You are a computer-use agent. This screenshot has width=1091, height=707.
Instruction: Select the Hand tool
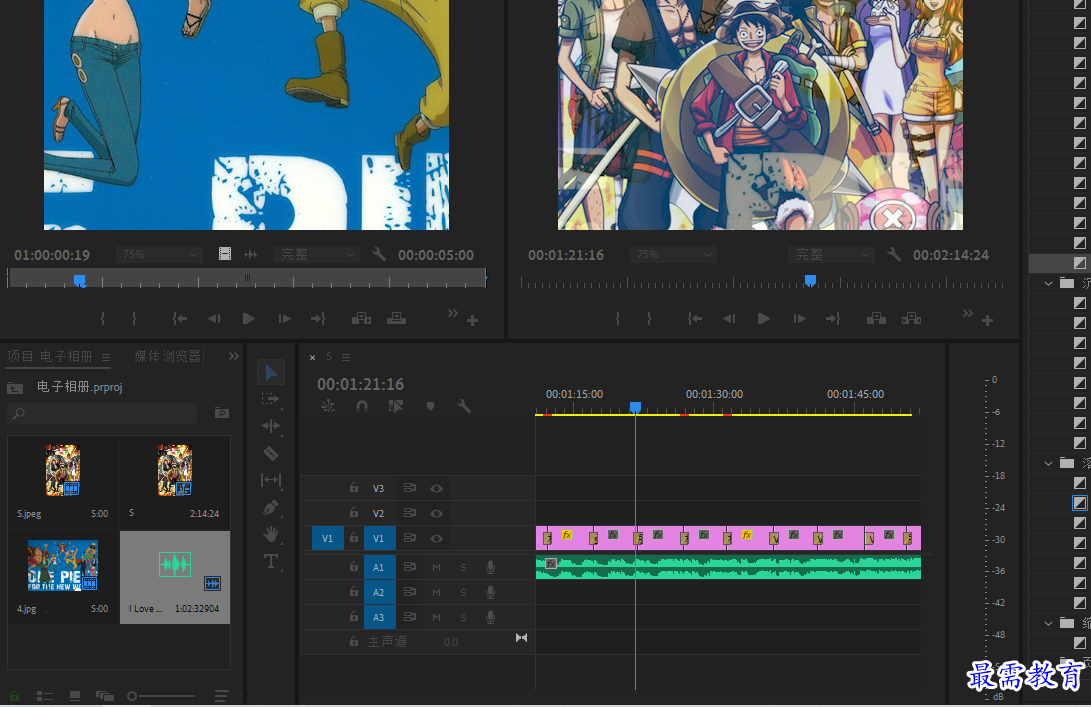pyautogui.click(x=271, y=534)
